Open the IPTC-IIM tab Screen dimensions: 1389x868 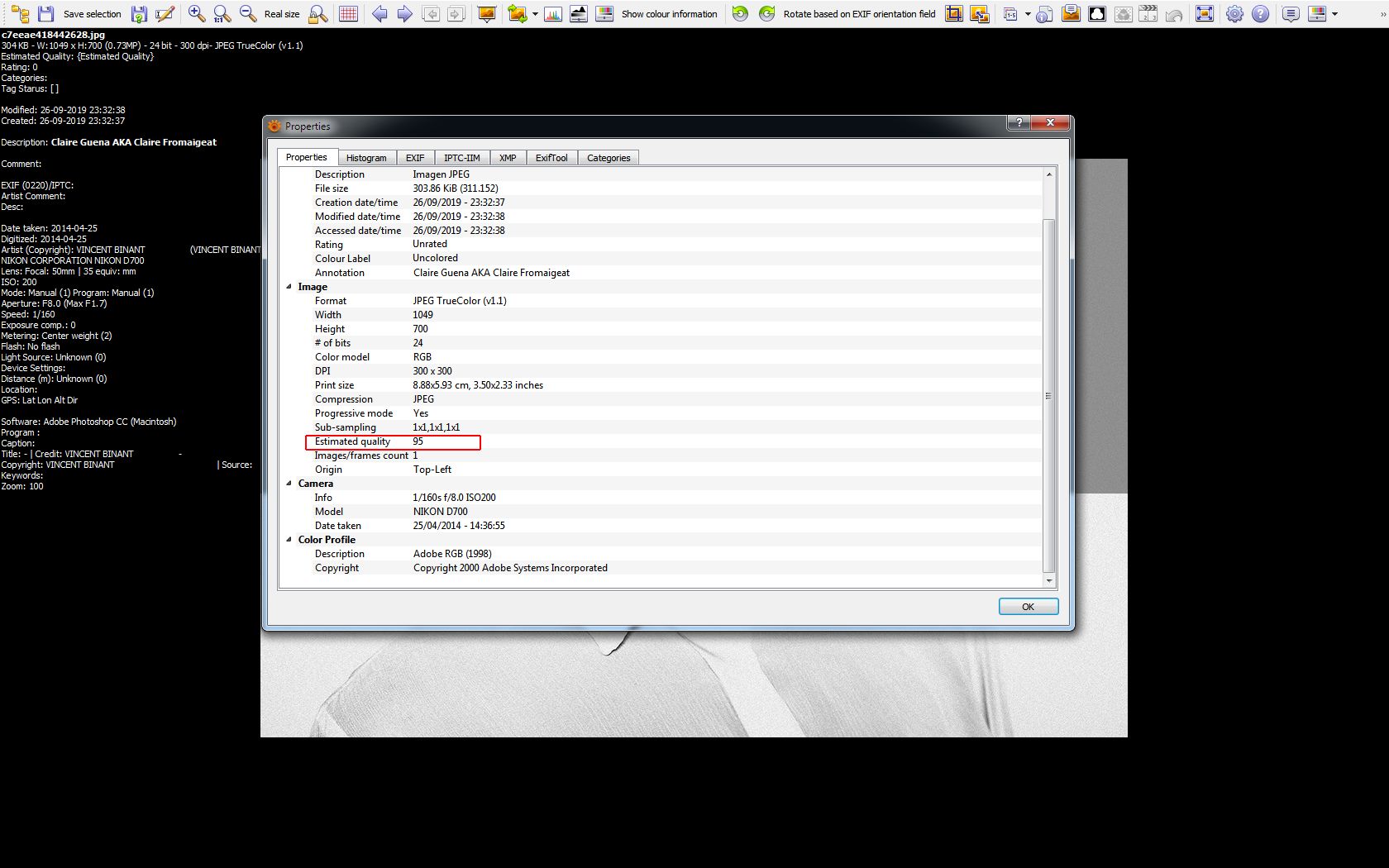(461, 158)
